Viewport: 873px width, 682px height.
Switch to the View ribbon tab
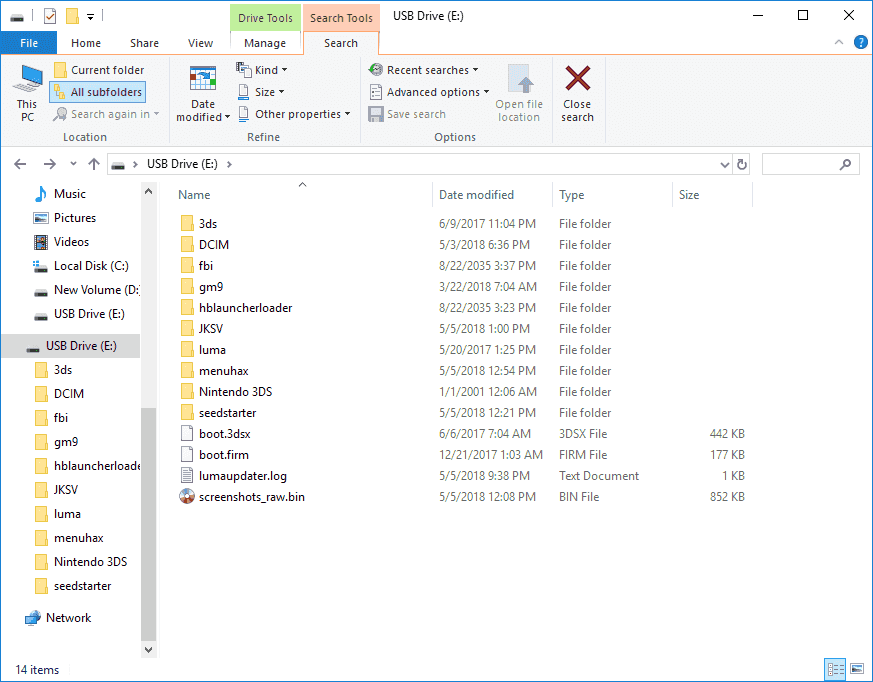[200, 43]
